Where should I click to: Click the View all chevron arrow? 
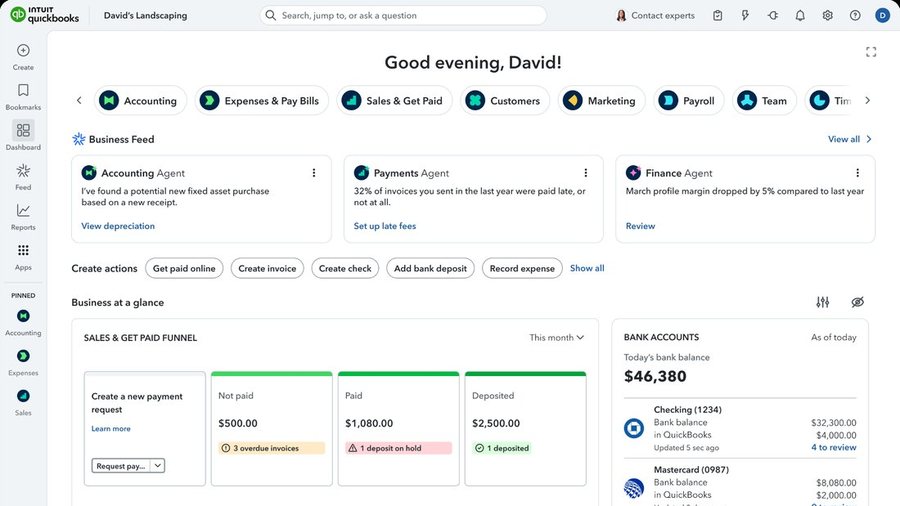point(869,139)
